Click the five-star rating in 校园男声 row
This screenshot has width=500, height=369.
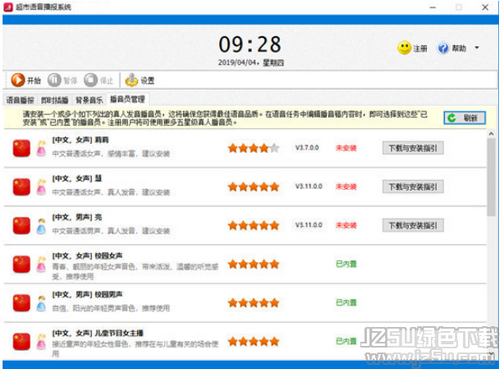pyautogui.click(x=253, y=303)
